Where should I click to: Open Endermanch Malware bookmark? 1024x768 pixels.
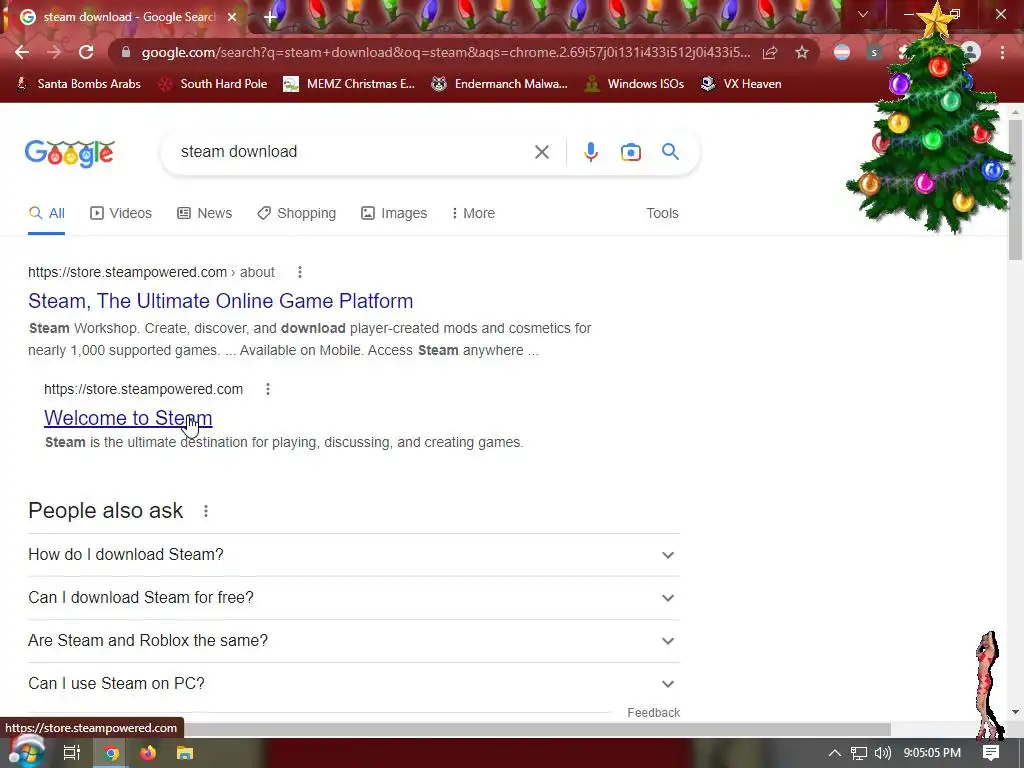500,84
